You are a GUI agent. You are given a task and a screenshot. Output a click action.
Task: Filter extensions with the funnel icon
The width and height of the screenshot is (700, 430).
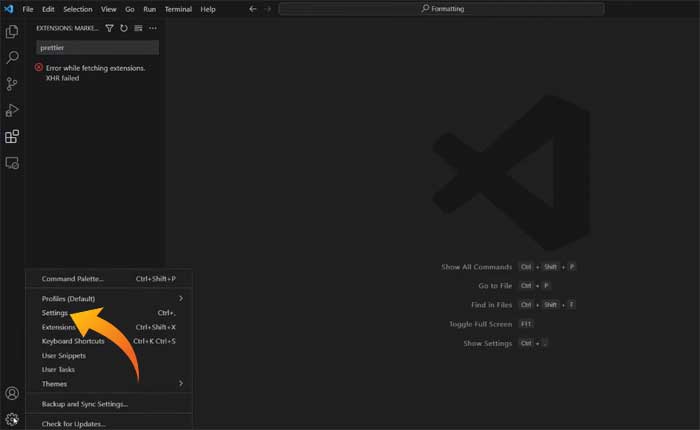tap(109, 28)
